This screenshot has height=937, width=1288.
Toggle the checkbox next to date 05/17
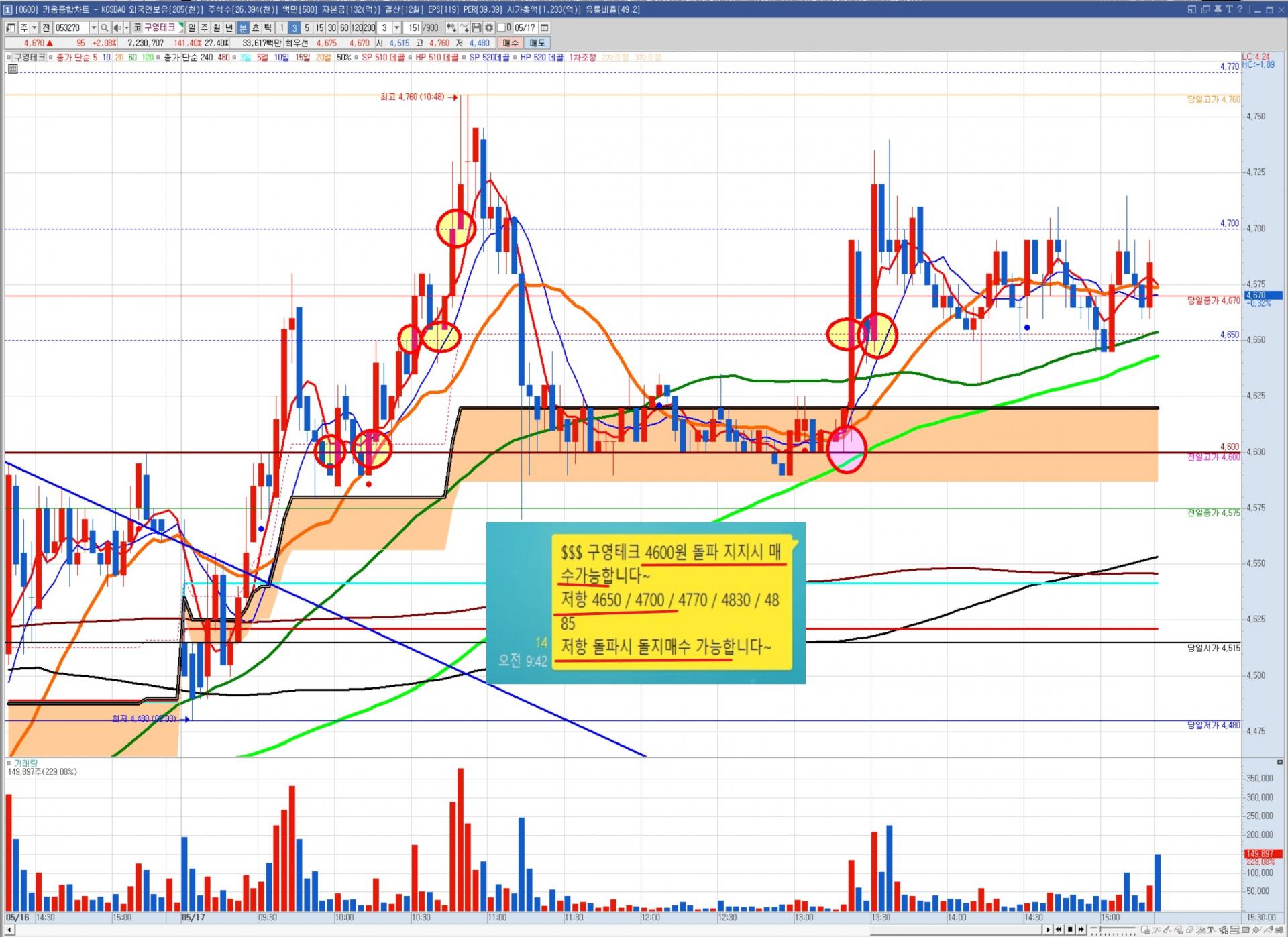pyautogui.click(x=501, y=27)
